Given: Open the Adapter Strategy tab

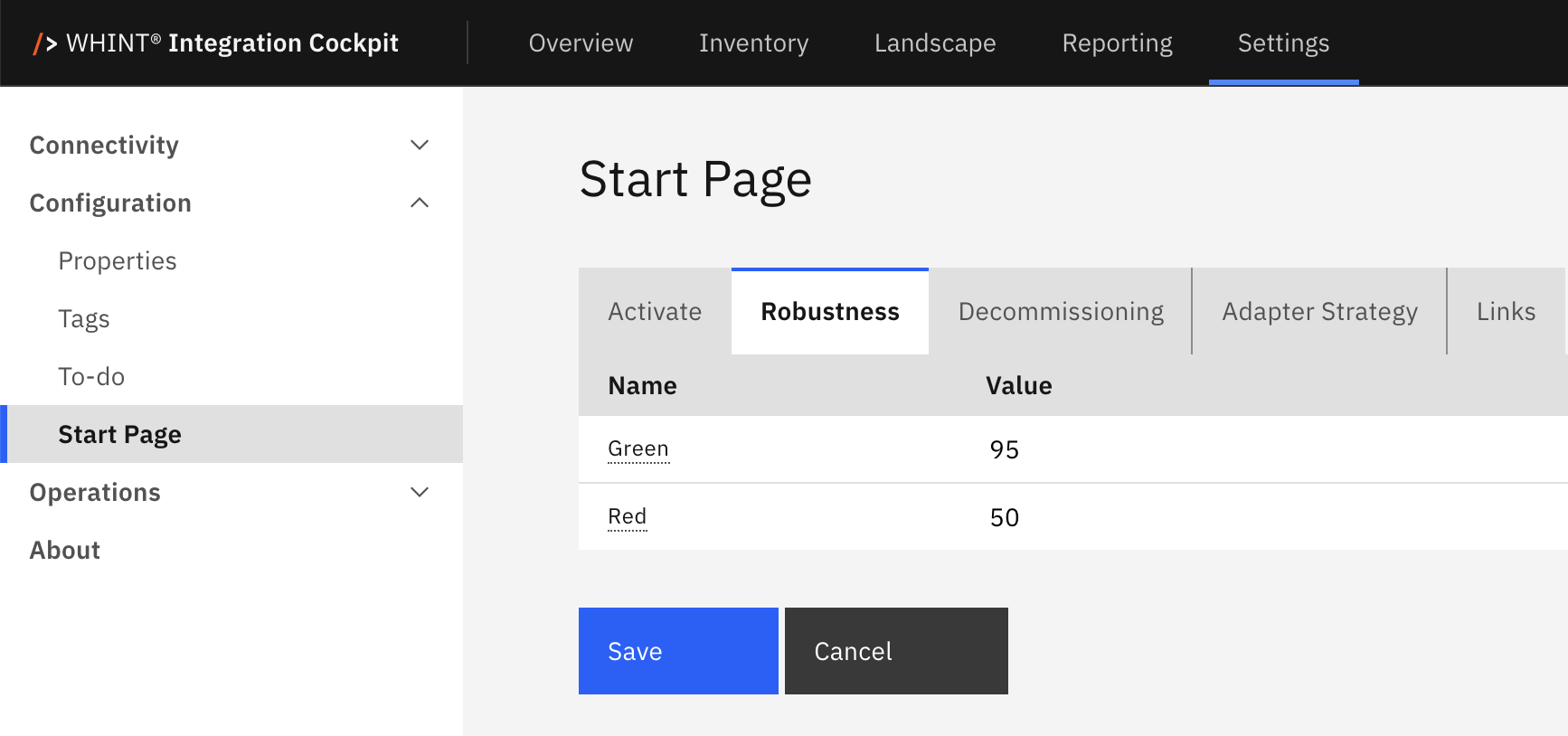Looking at the screenshot, I should pyautogui.click(x=1319, y=312).
